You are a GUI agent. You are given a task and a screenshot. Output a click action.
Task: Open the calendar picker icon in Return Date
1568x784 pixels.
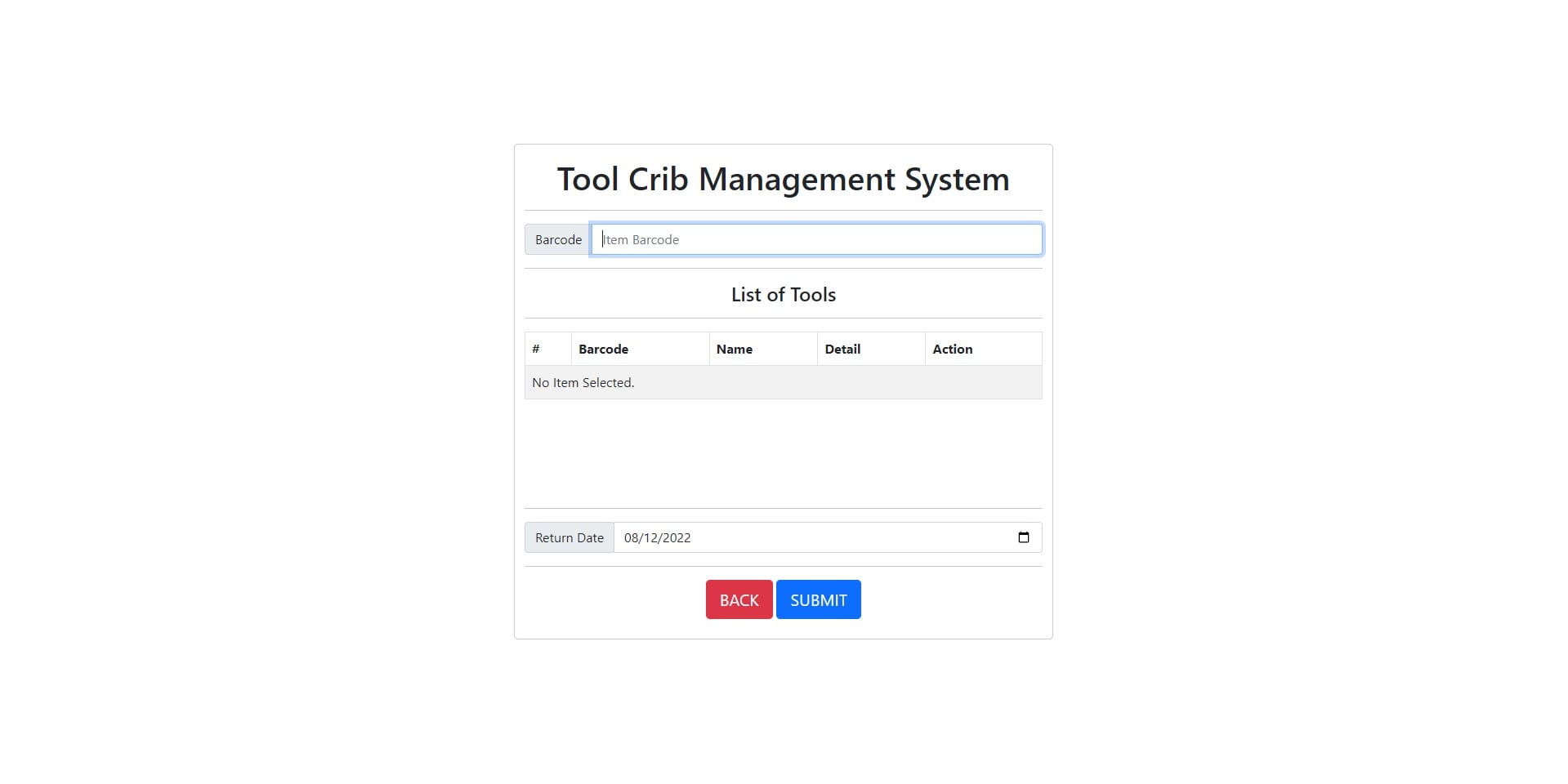coord(1023,537)
